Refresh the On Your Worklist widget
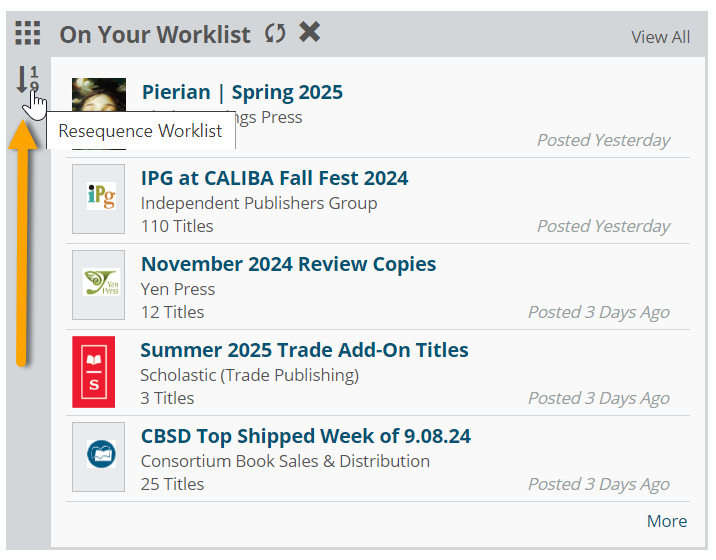The image size is (716, 560). 275,33
